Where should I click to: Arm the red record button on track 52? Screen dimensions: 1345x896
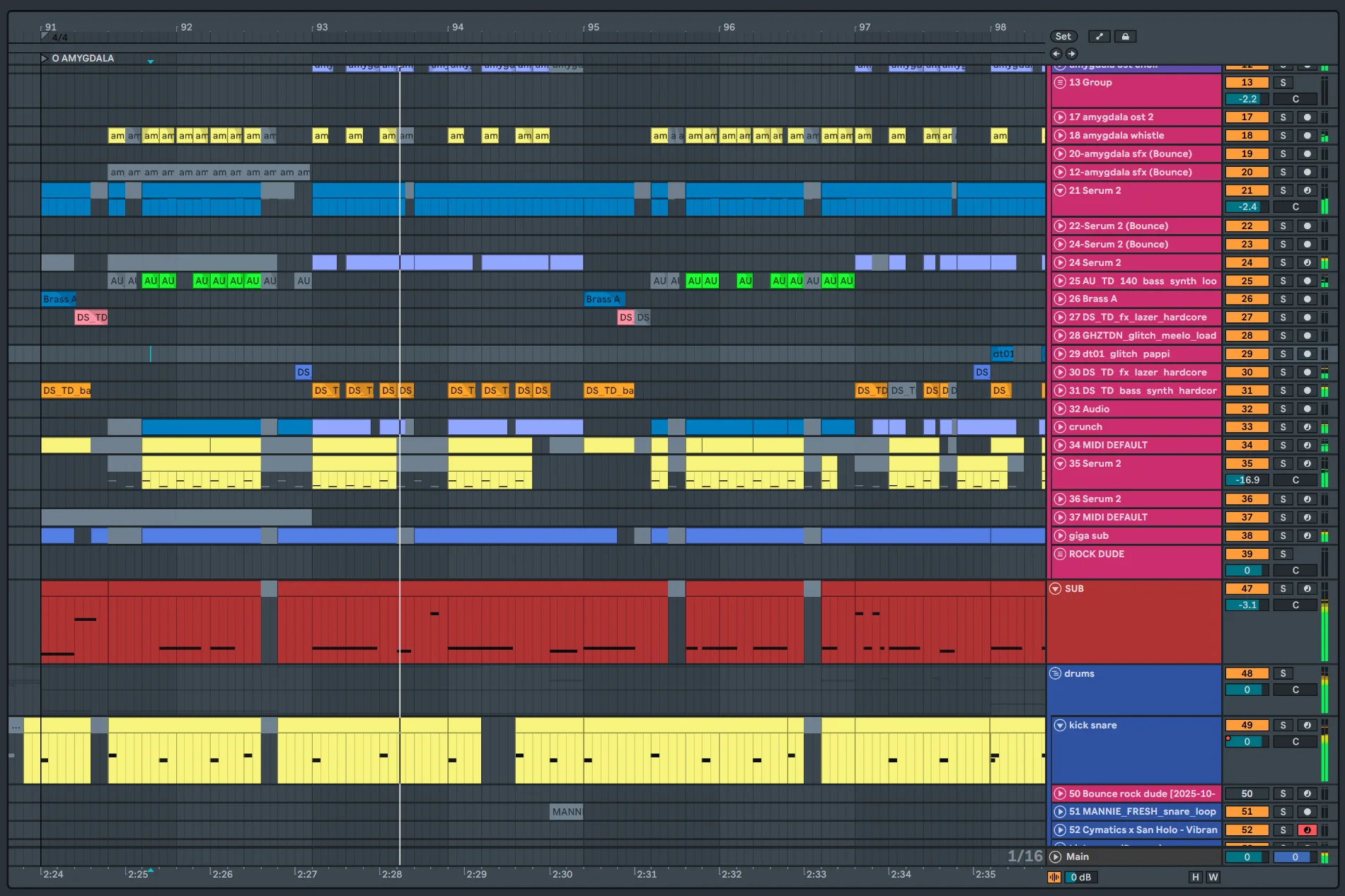[1308, 830]
